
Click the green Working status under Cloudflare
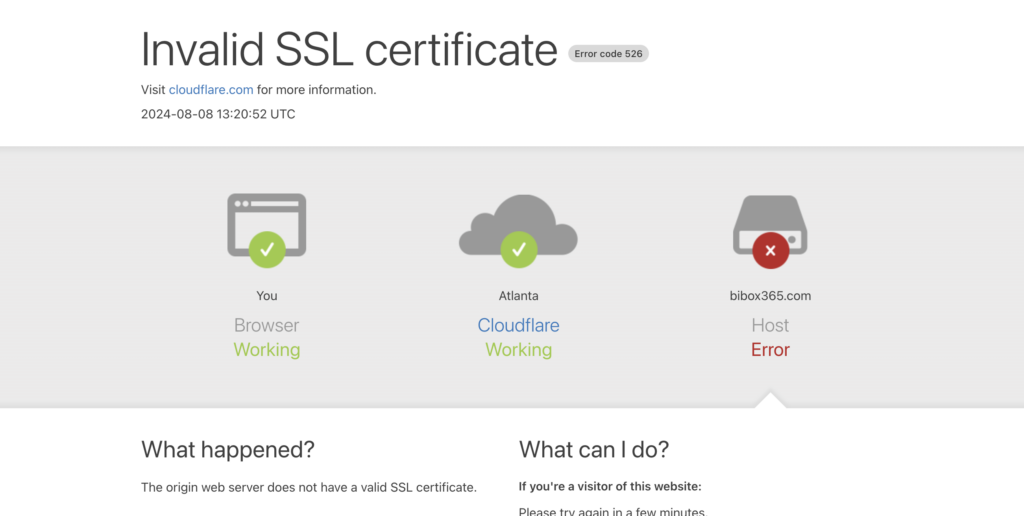pos(518,350)
